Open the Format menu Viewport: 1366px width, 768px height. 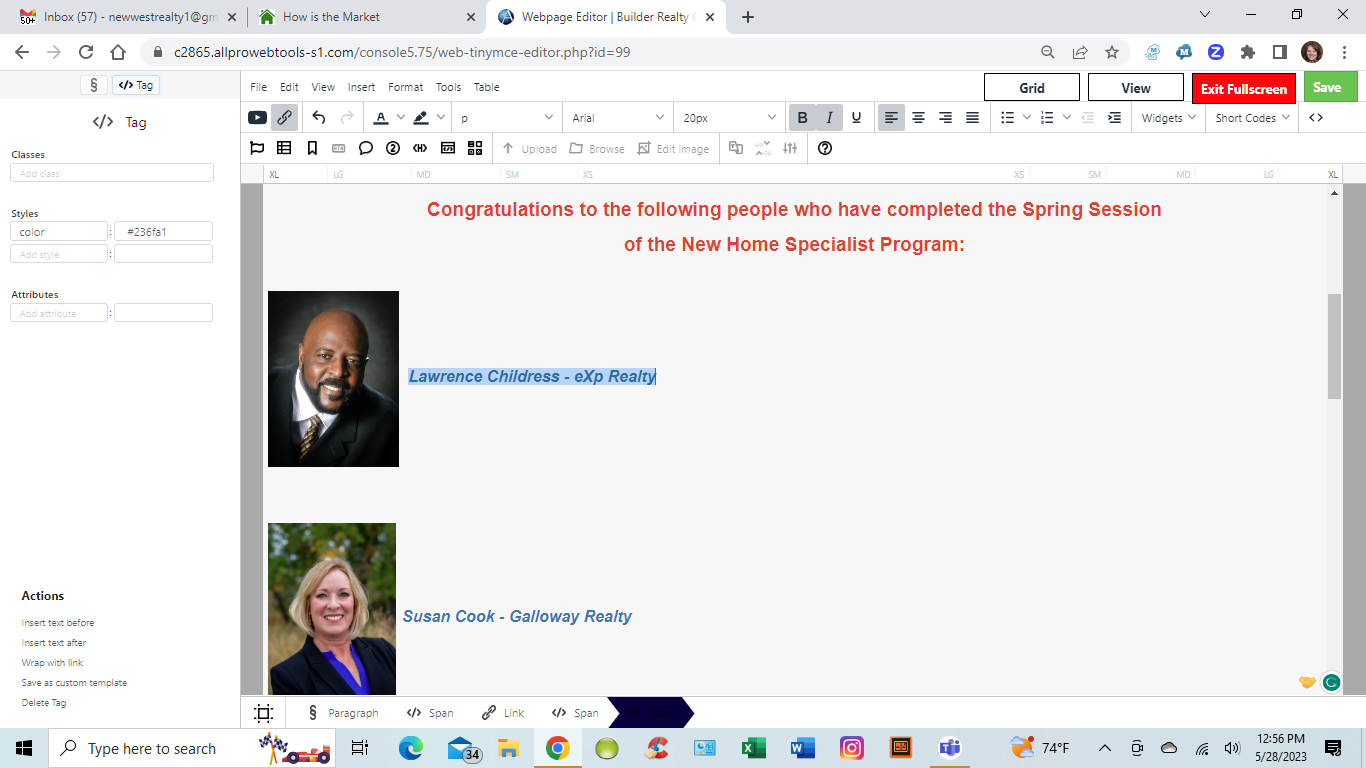tap(405, 87)
